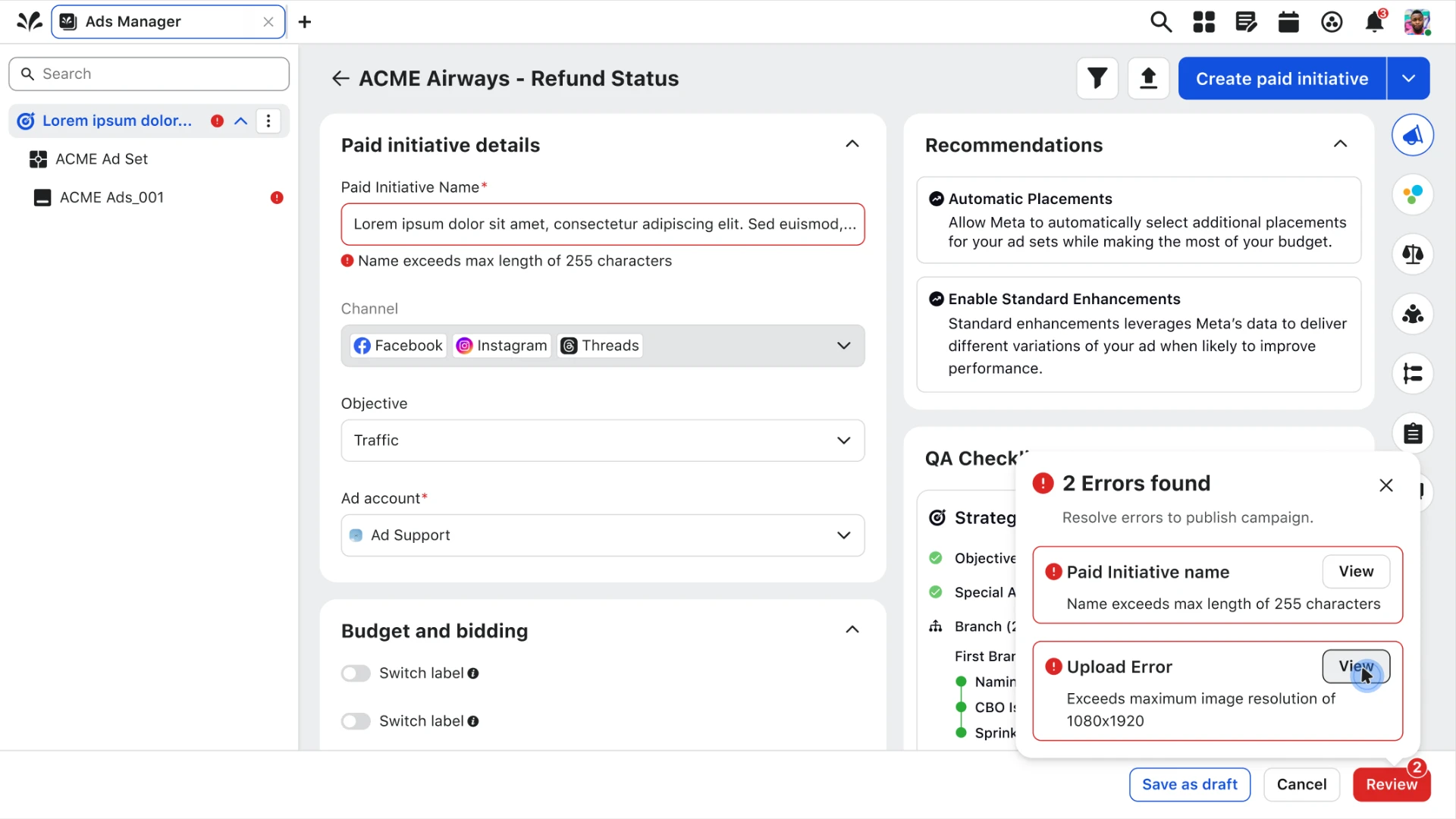Click the 'Objective' item in QA Checklist
The image size is (1456, 819).
[984, 558]
